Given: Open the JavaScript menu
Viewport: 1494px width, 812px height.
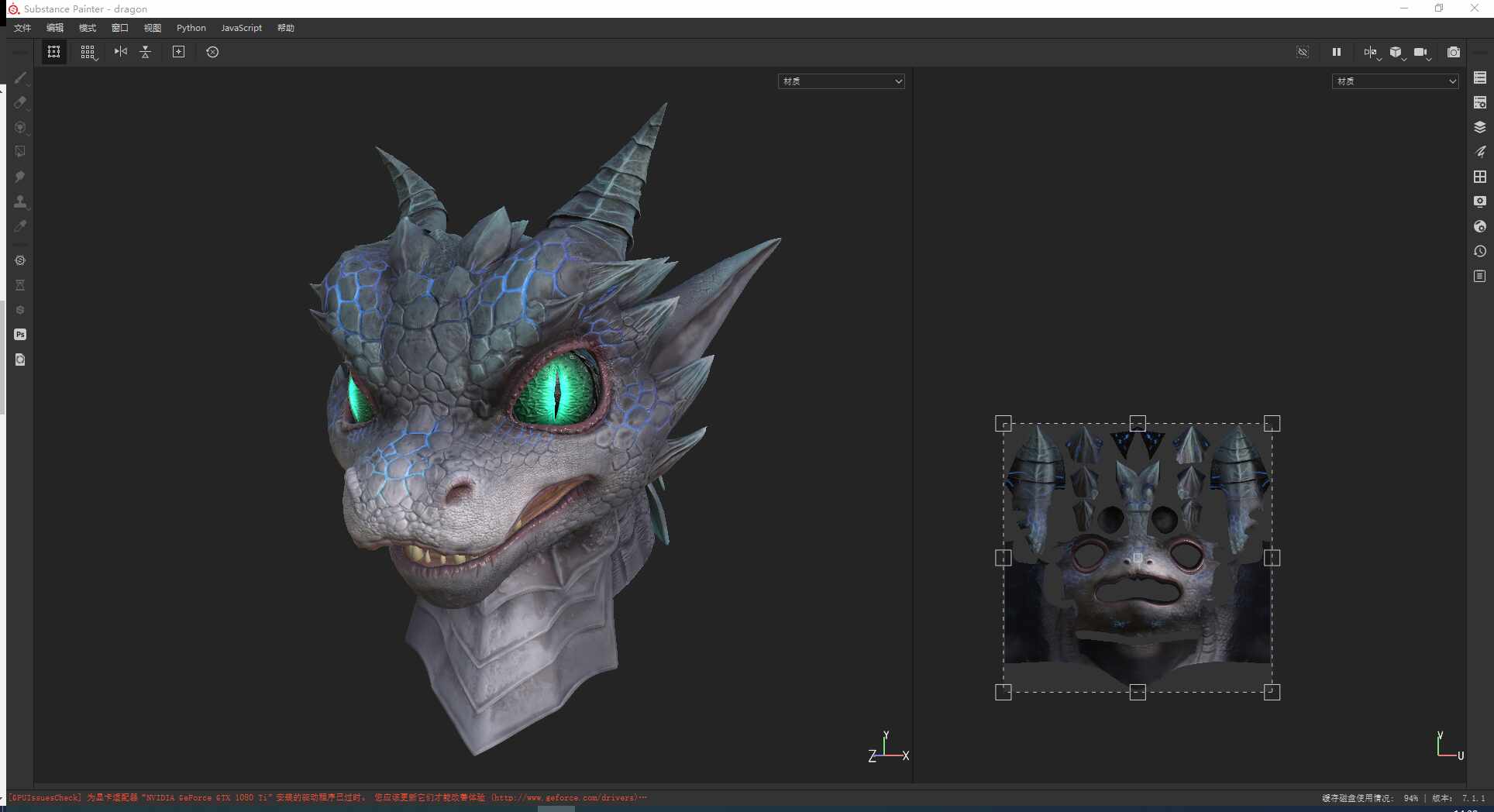Looking at the screenshot, I should tap(242, 28).
